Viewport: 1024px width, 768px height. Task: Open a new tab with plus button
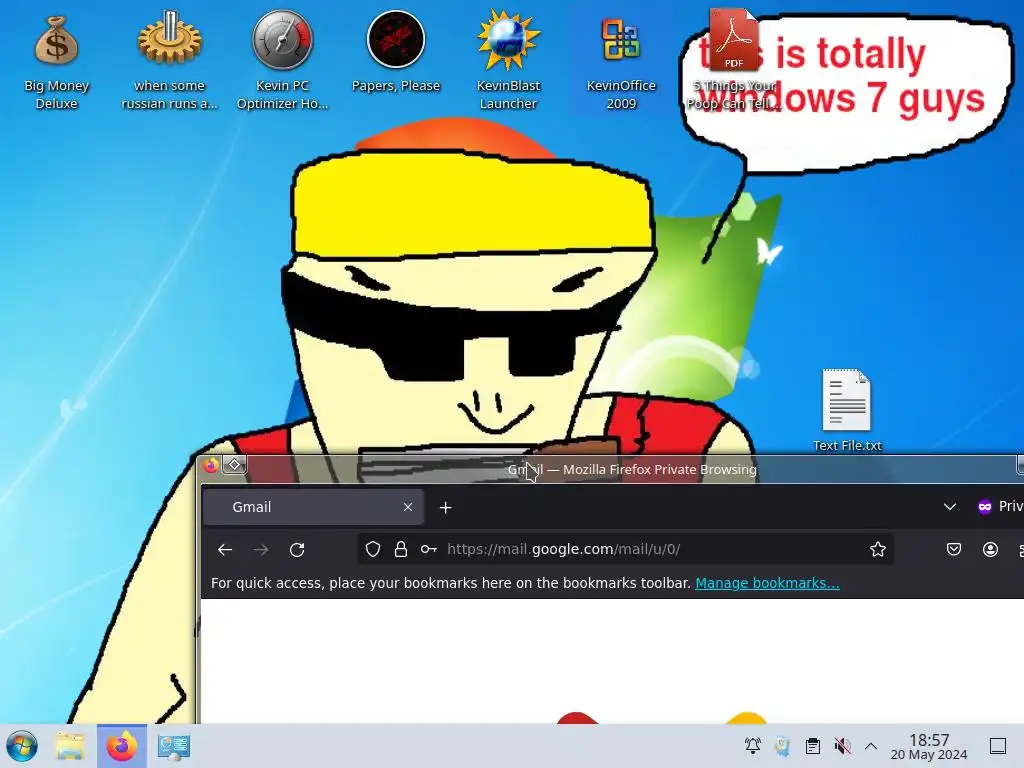[x=445, y=507]
